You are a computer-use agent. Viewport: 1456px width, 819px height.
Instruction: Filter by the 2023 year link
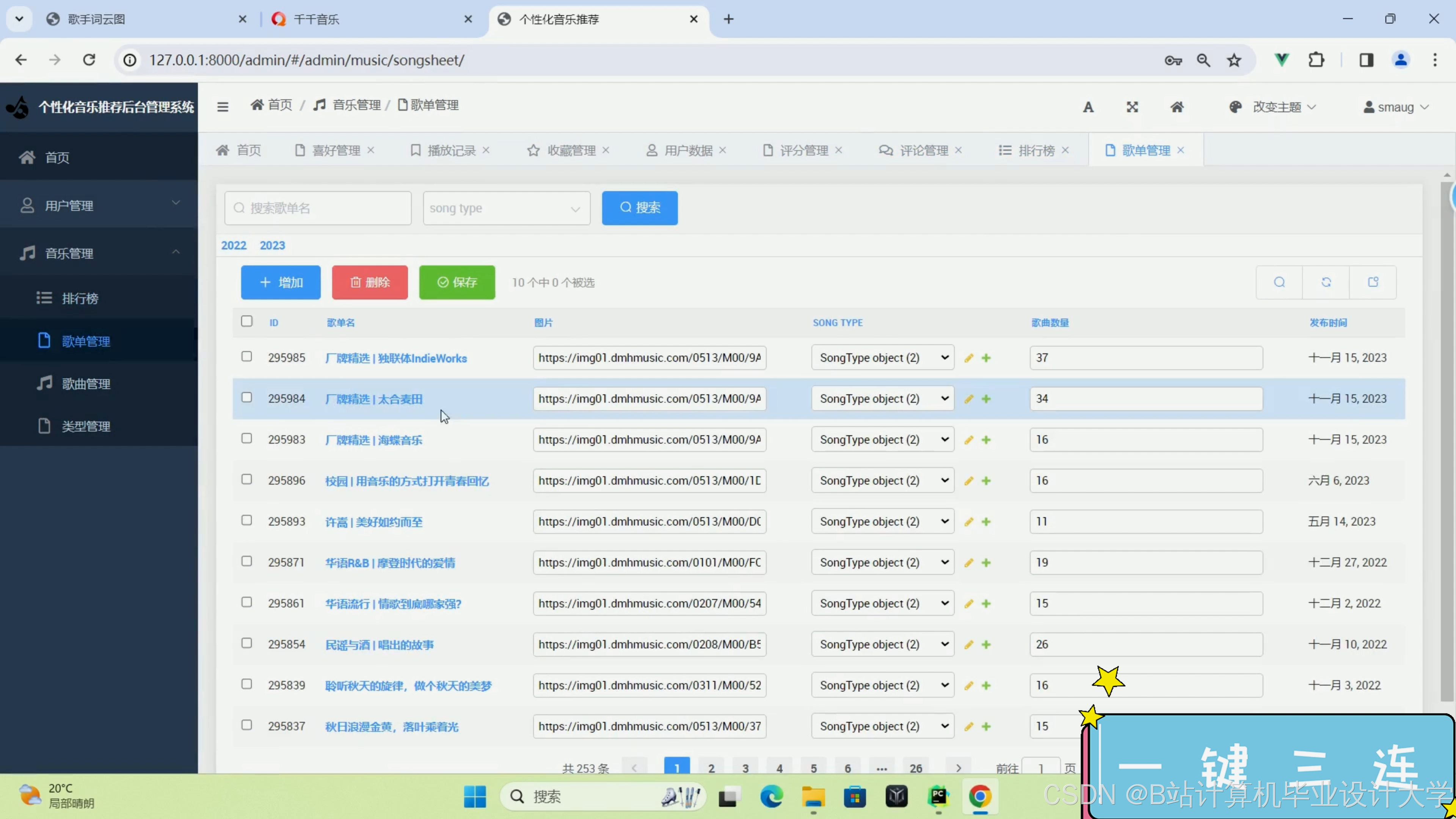272,245
